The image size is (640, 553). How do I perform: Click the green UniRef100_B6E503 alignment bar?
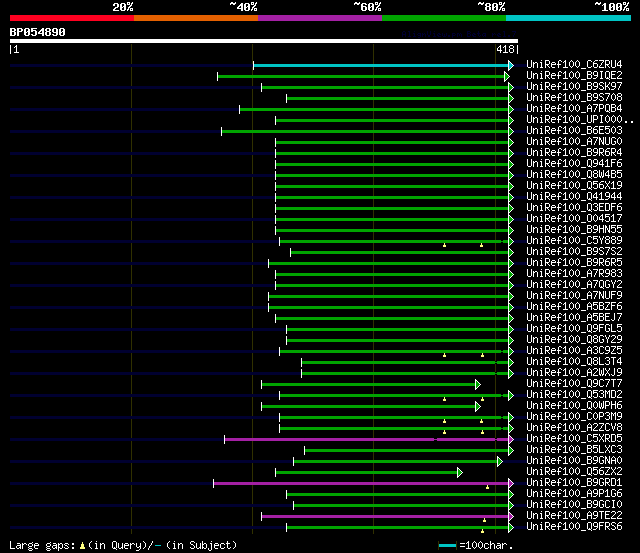point(365,131)
